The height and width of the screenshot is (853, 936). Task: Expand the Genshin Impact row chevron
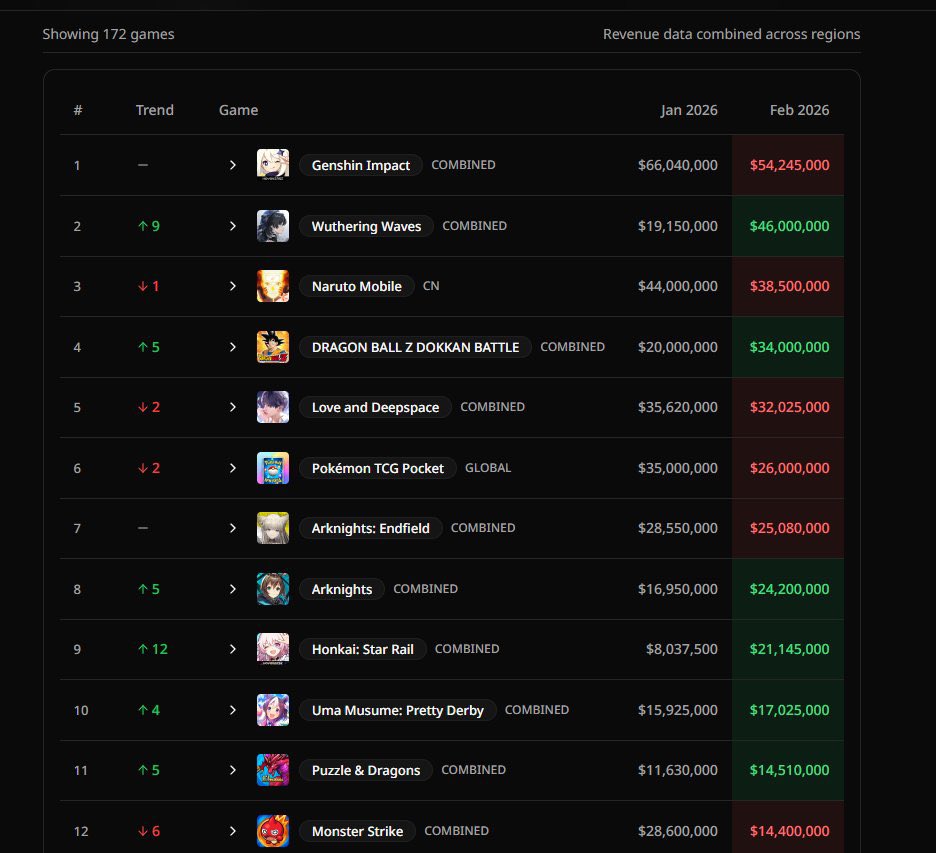click(233, 165)
